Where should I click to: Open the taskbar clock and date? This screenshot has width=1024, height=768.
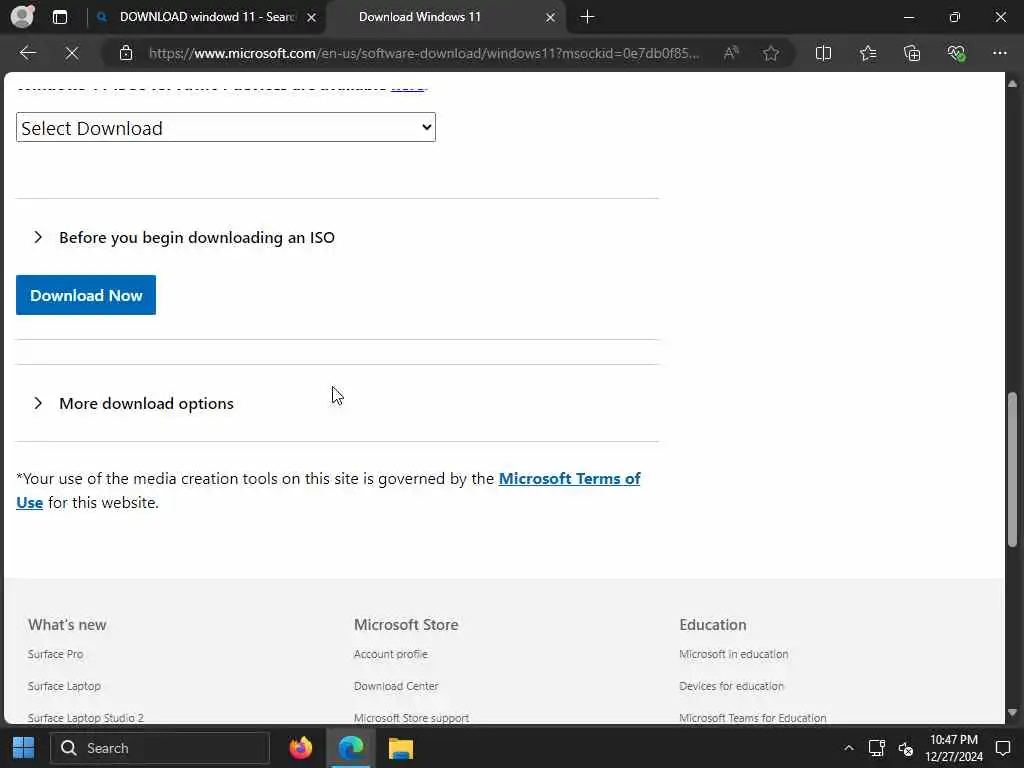coord(953,748)
